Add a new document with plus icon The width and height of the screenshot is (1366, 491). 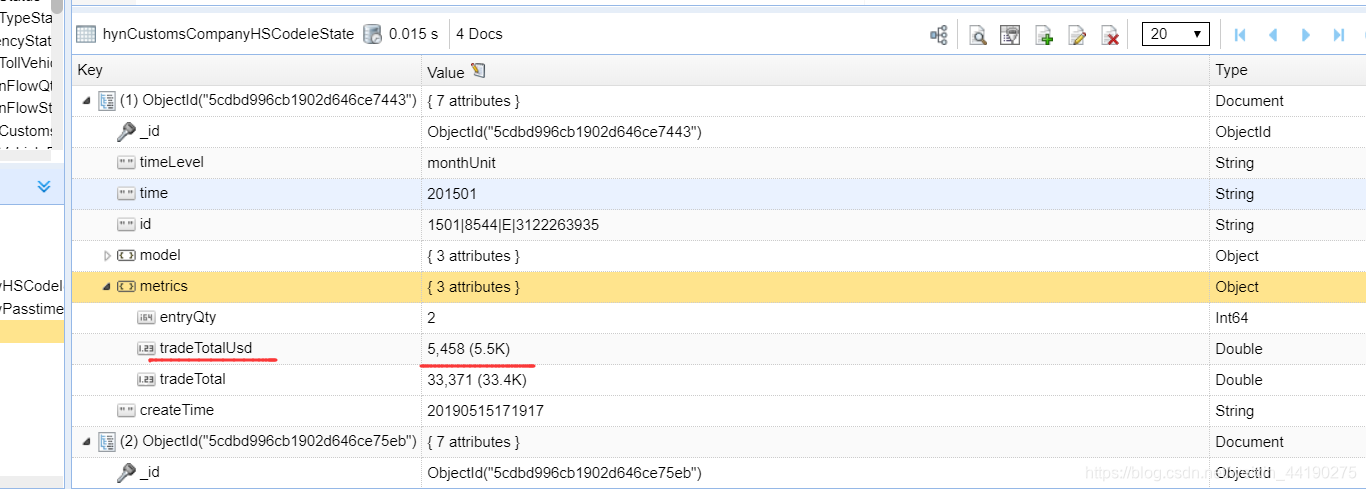pos(1044,35)
